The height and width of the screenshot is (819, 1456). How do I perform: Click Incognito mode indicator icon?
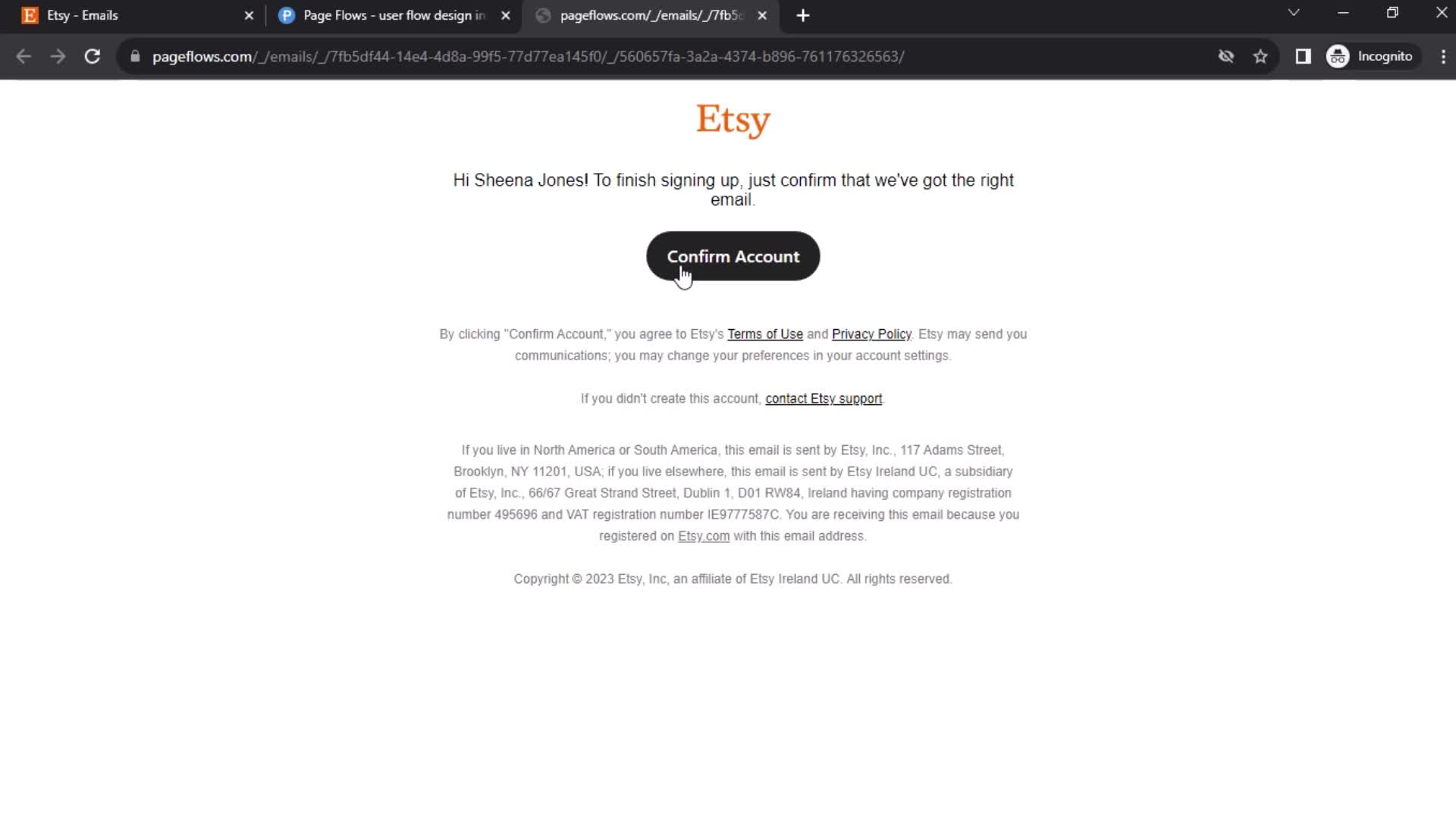(x=1338, y=56)
